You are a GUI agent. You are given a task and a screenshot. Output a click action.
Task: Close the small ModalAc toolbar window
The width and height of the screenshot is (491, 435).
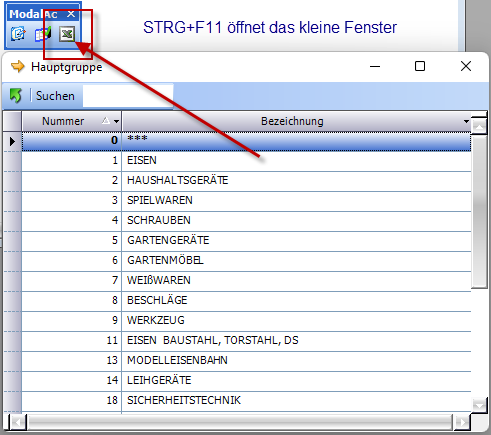(71, 14)
